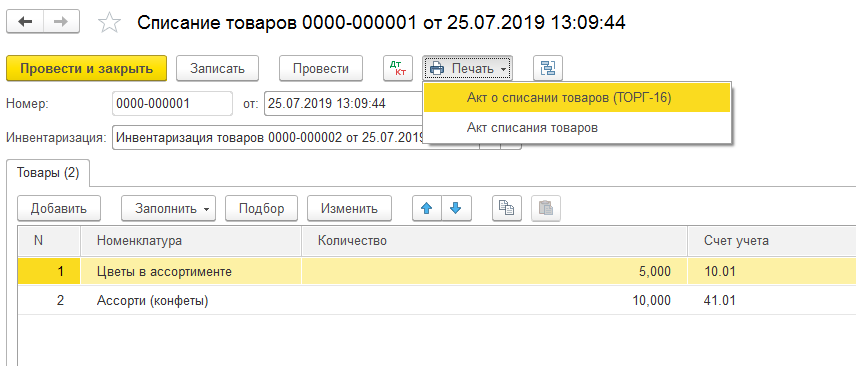Add document to favorites with the star
The width and height of the screenshot is (856, 366).
(108, 22)
